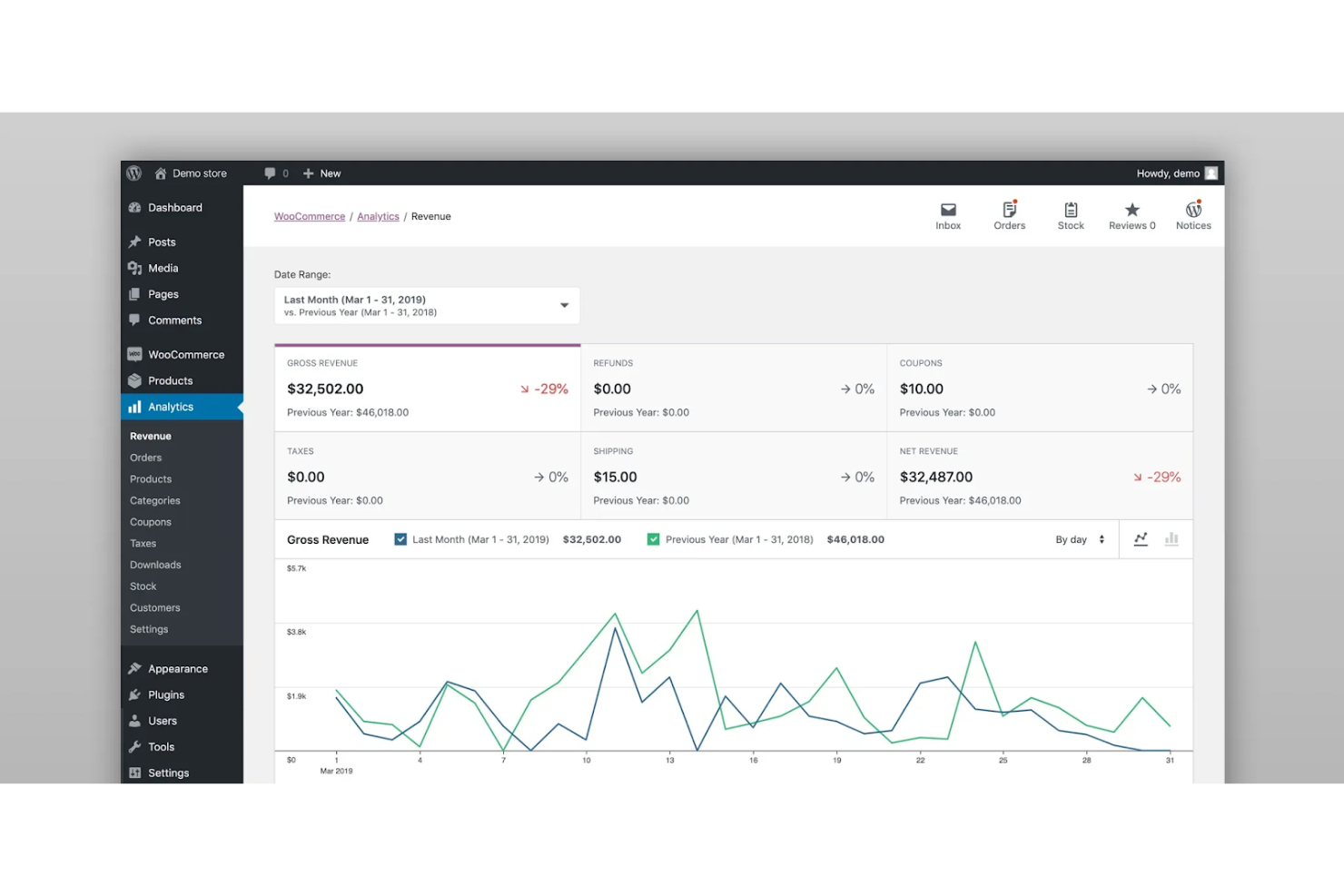Click Howdy, demo profile area
Viewport: 1344px width, 896px height.
click(1172, 172)
